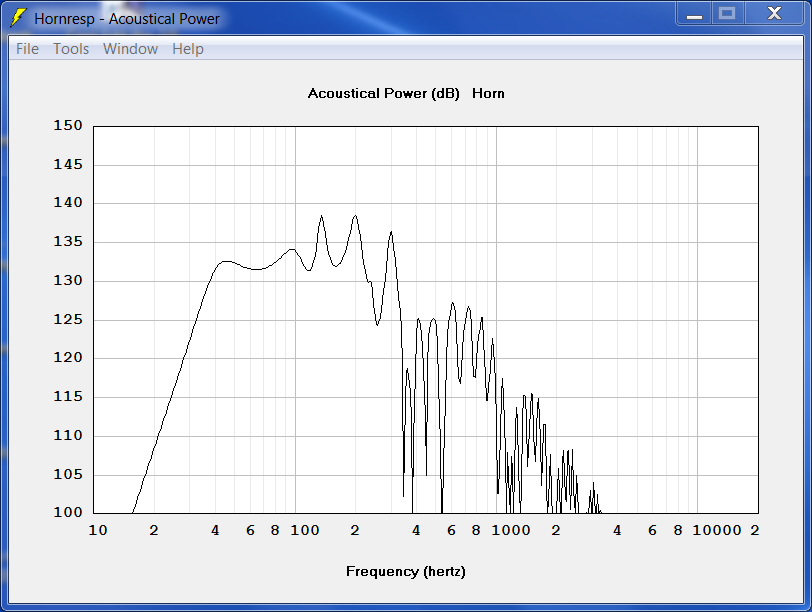Click the 145 dB y-axis label

(x=68, y=164)
